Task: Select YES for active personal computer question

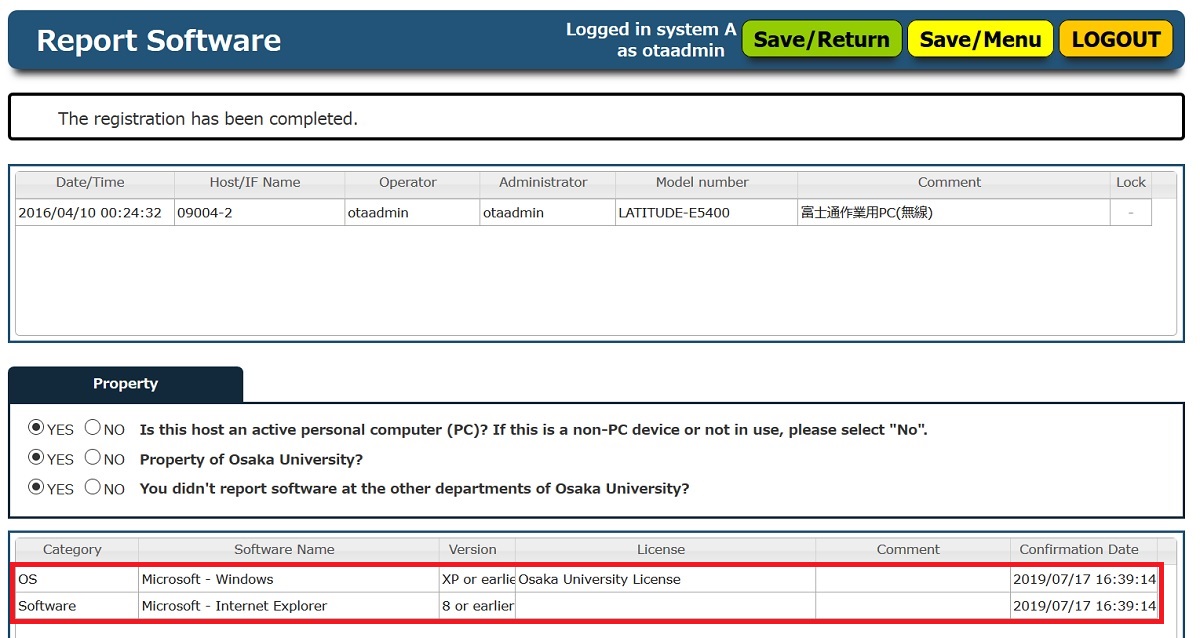Action: (36, 428)
